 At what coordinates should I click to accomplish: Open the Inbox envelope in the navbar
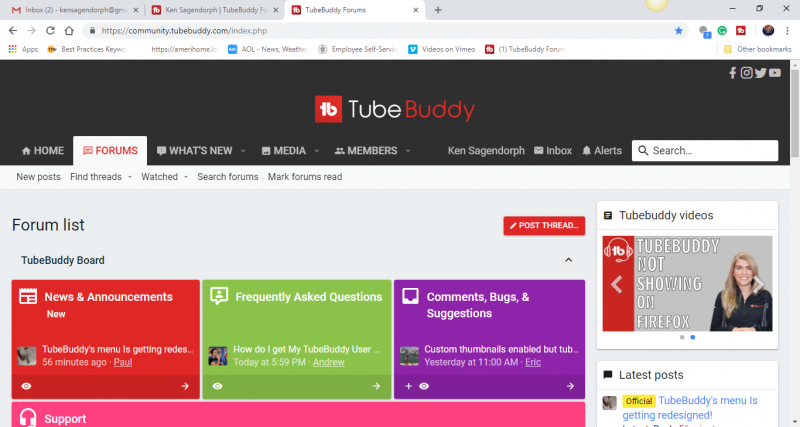point(553,151)
